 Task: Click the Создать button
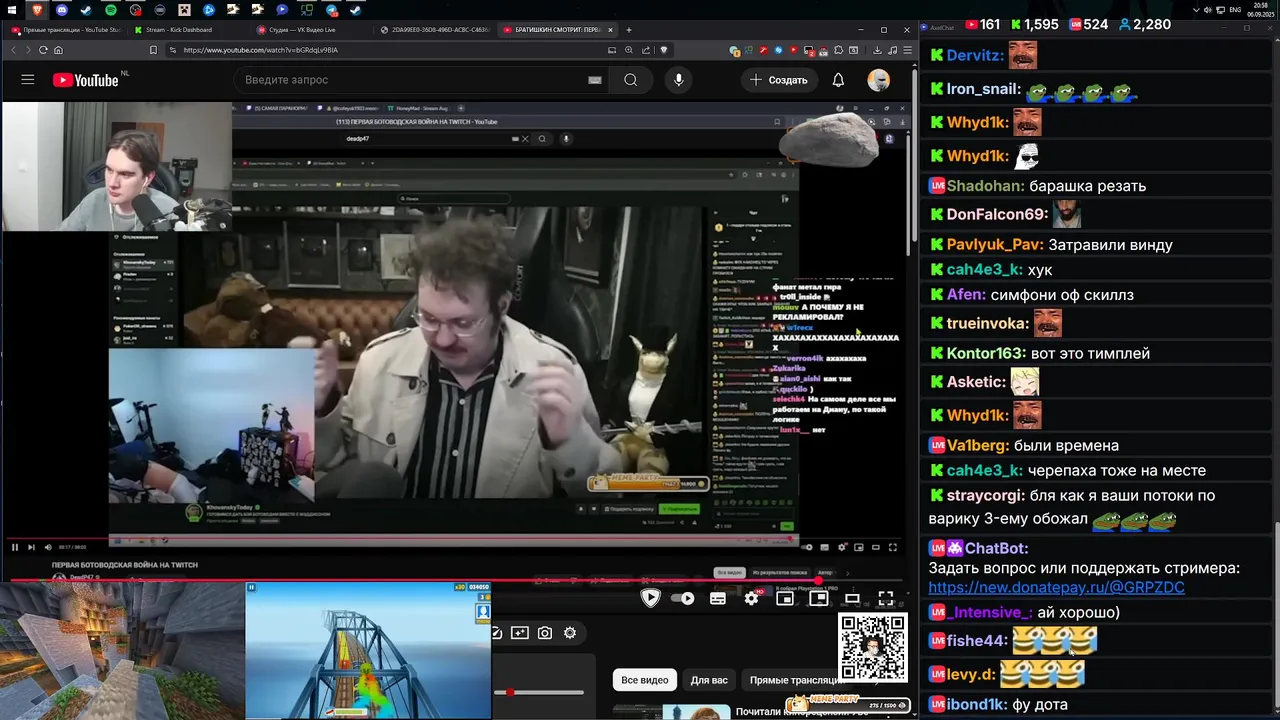tap(778, 80)
